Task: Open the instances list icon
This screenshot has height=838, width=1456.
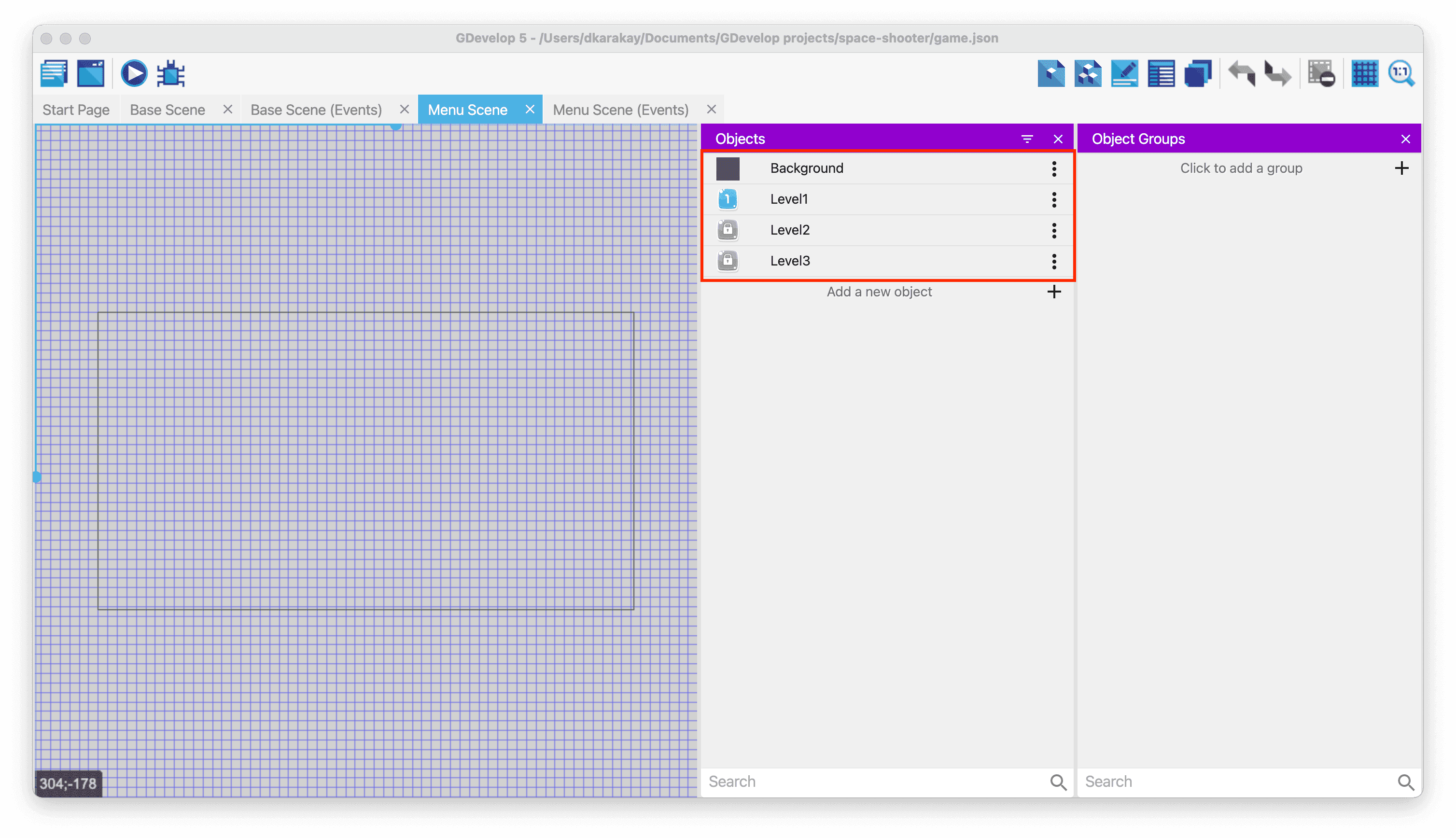Action: coord(1162,74)
